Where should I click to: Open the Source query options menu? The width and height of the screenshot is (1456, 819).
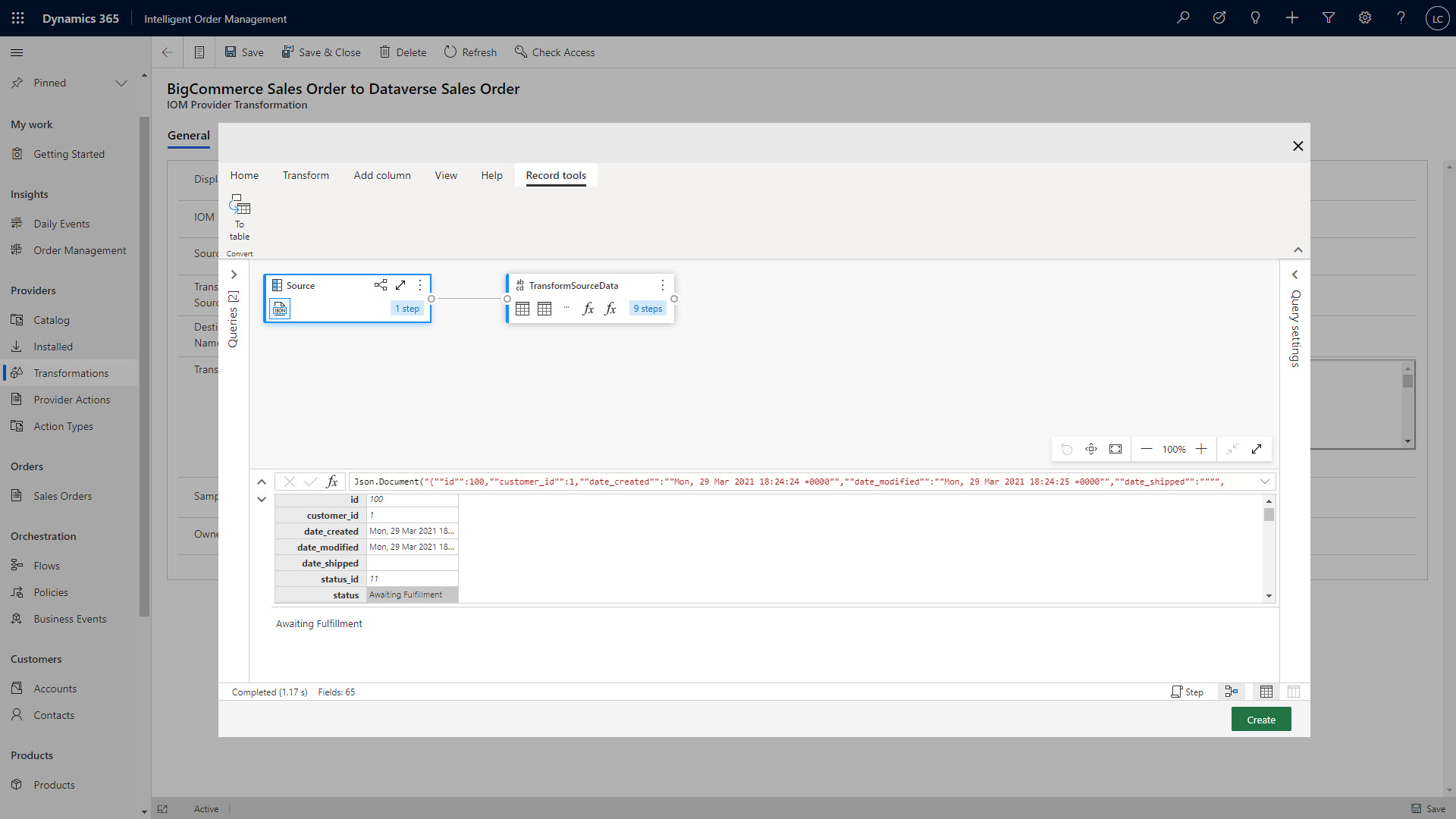click(x=420, y=285)
